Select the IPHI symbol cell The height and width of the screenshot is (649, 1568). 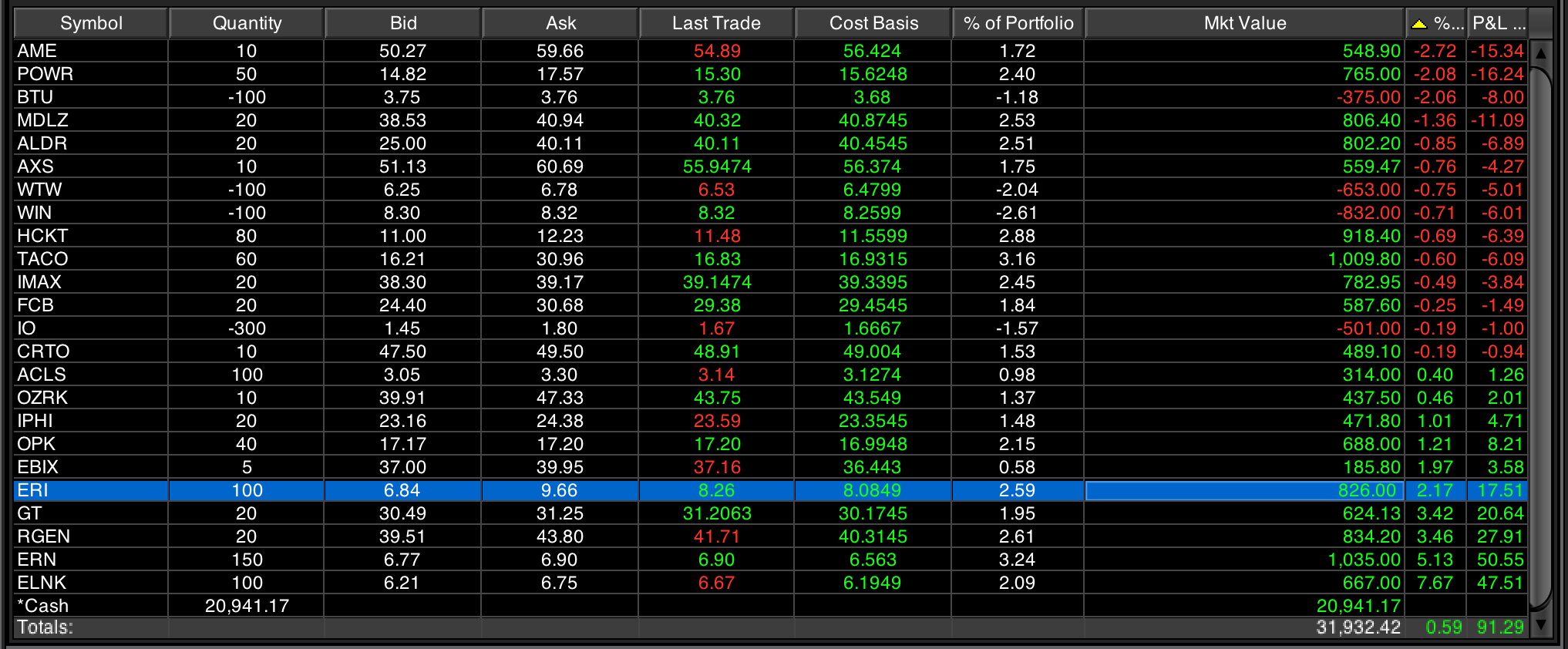(91, 421)
